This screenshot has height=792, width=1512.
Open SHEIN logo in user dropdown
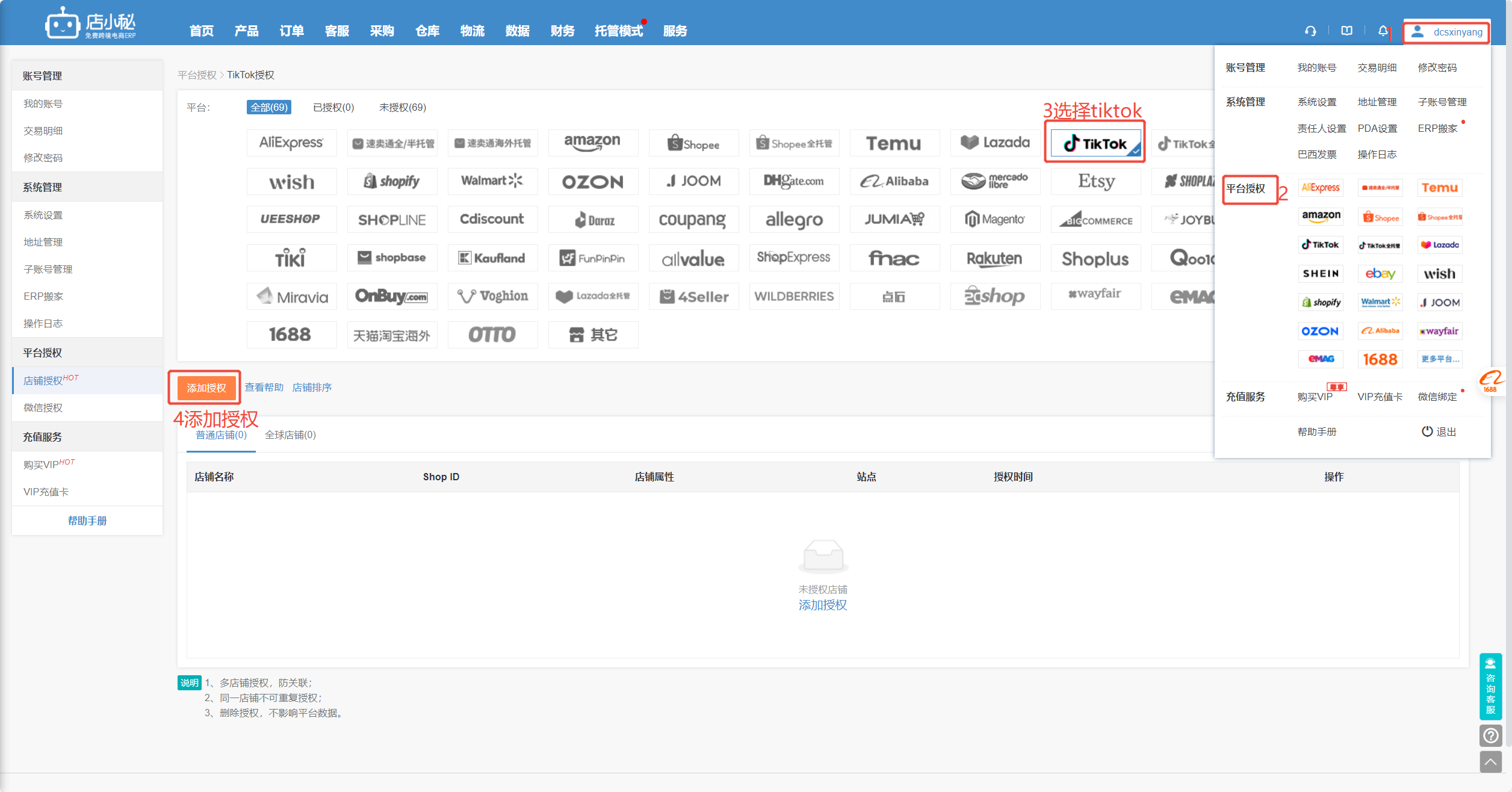click(1321, 274)
